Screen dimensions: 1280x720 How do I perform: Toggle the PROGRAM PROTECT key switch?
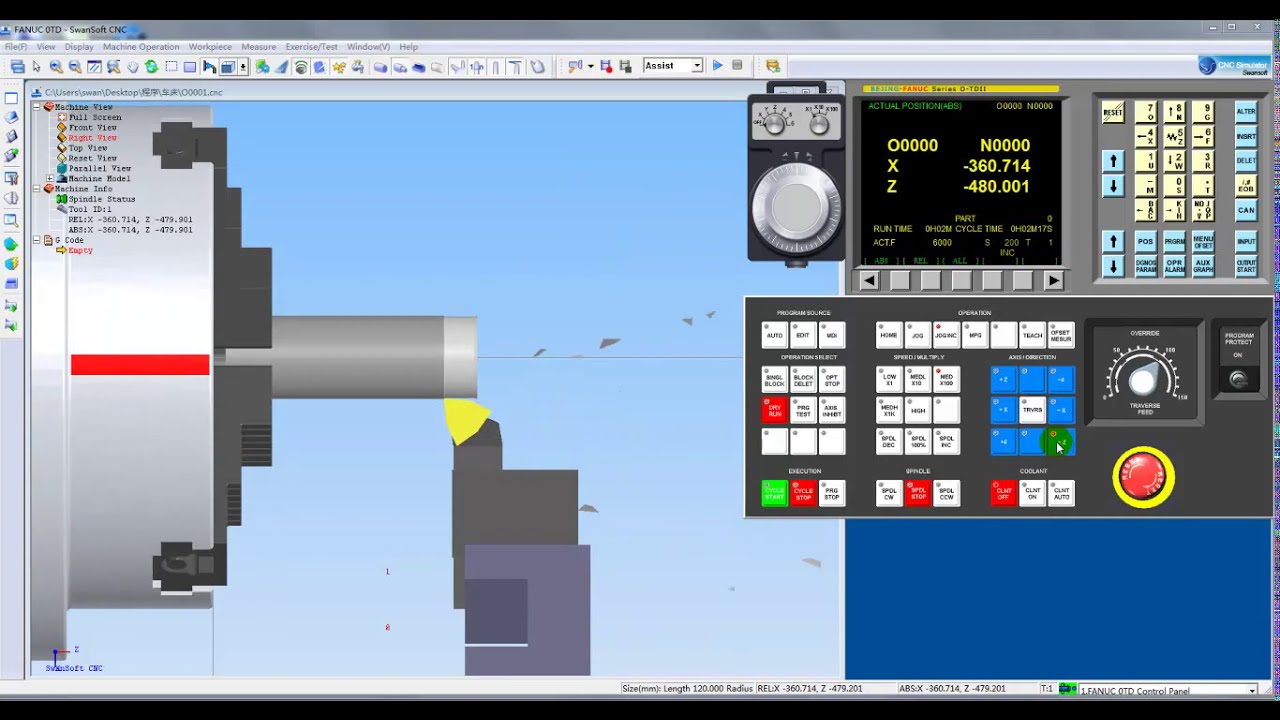pos(1239,380)
